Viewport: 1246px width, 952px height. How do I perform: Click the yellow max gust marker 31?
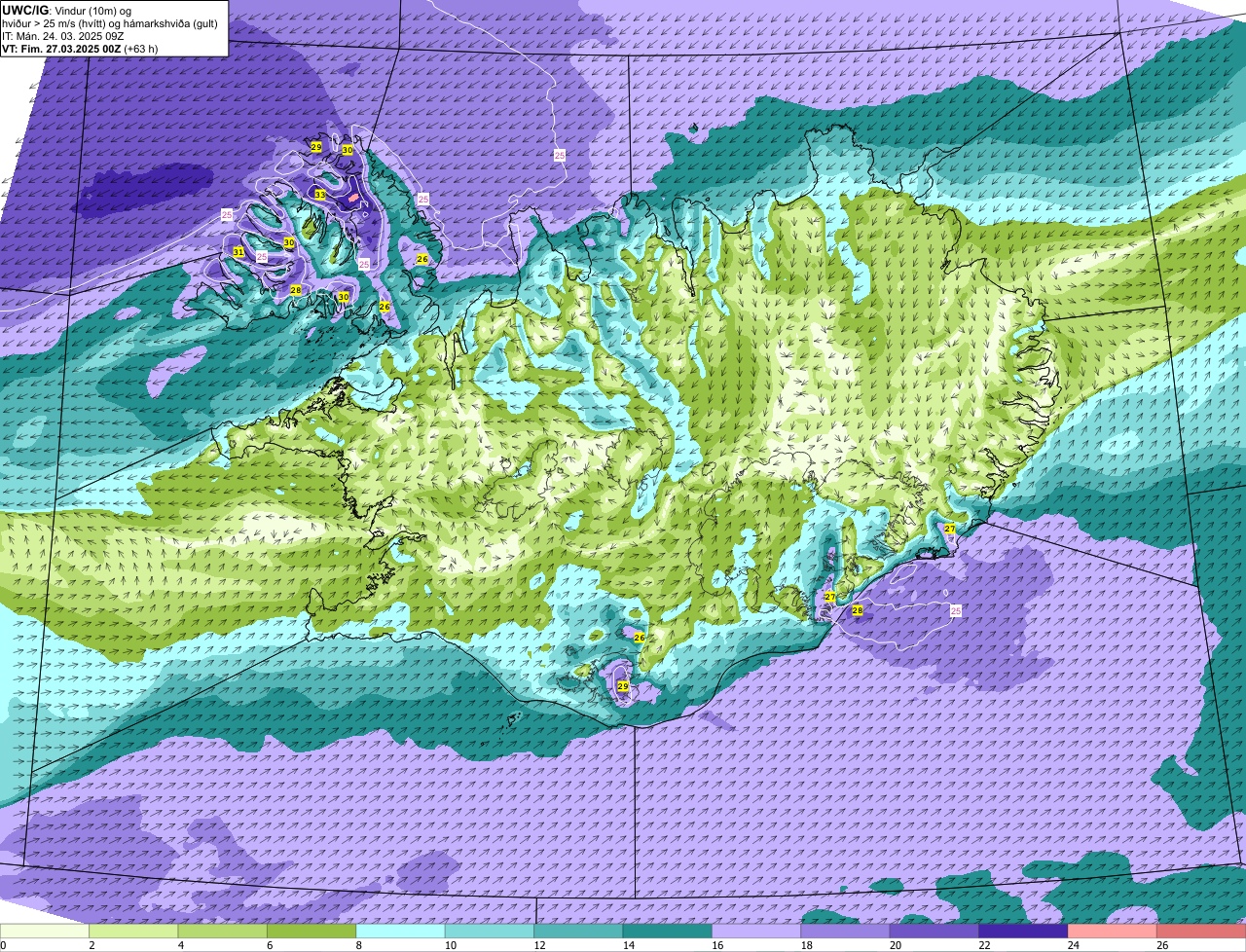pos(238,252)
